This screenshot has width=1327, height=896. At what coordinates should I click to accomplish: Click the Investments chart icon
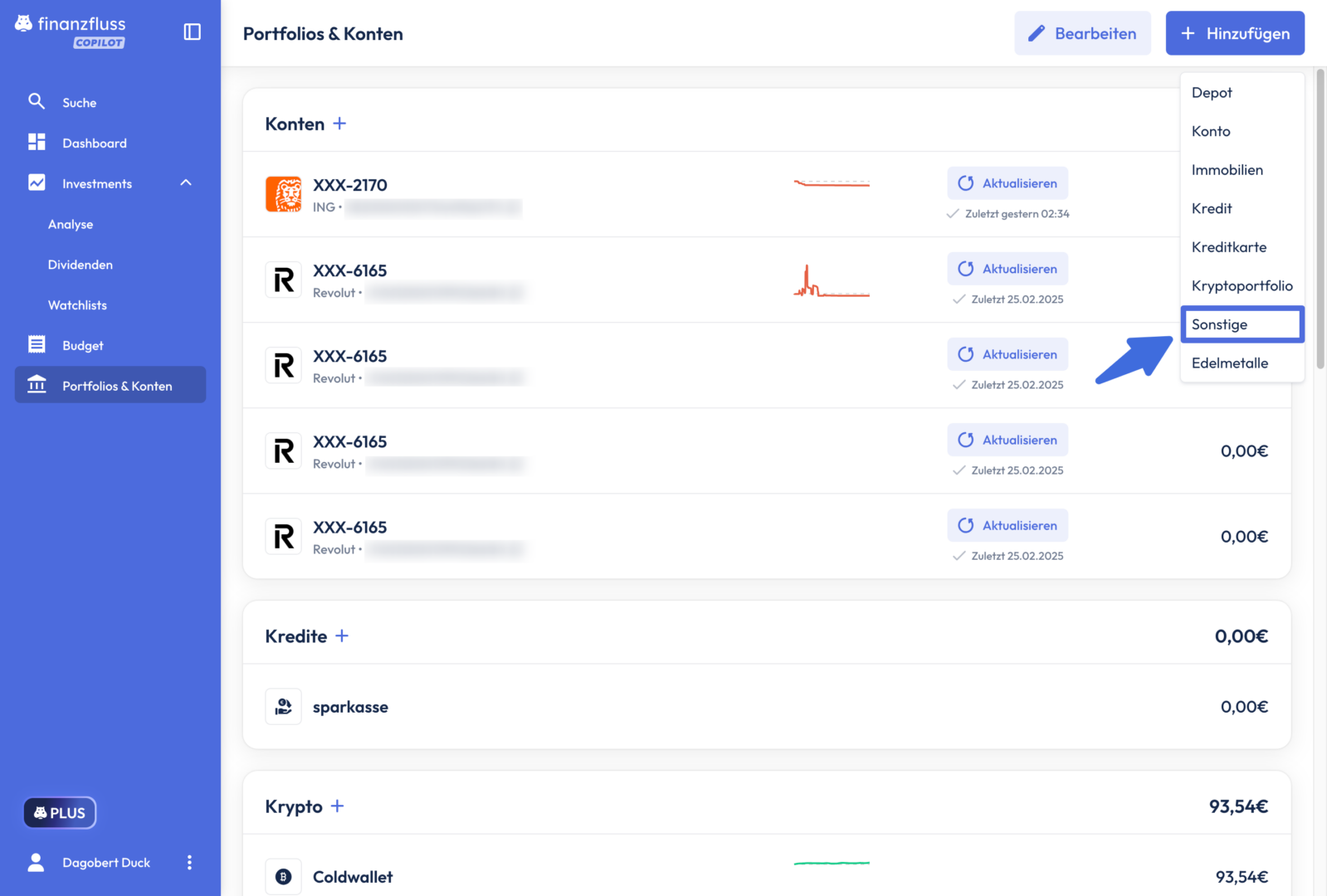[37, 183]
